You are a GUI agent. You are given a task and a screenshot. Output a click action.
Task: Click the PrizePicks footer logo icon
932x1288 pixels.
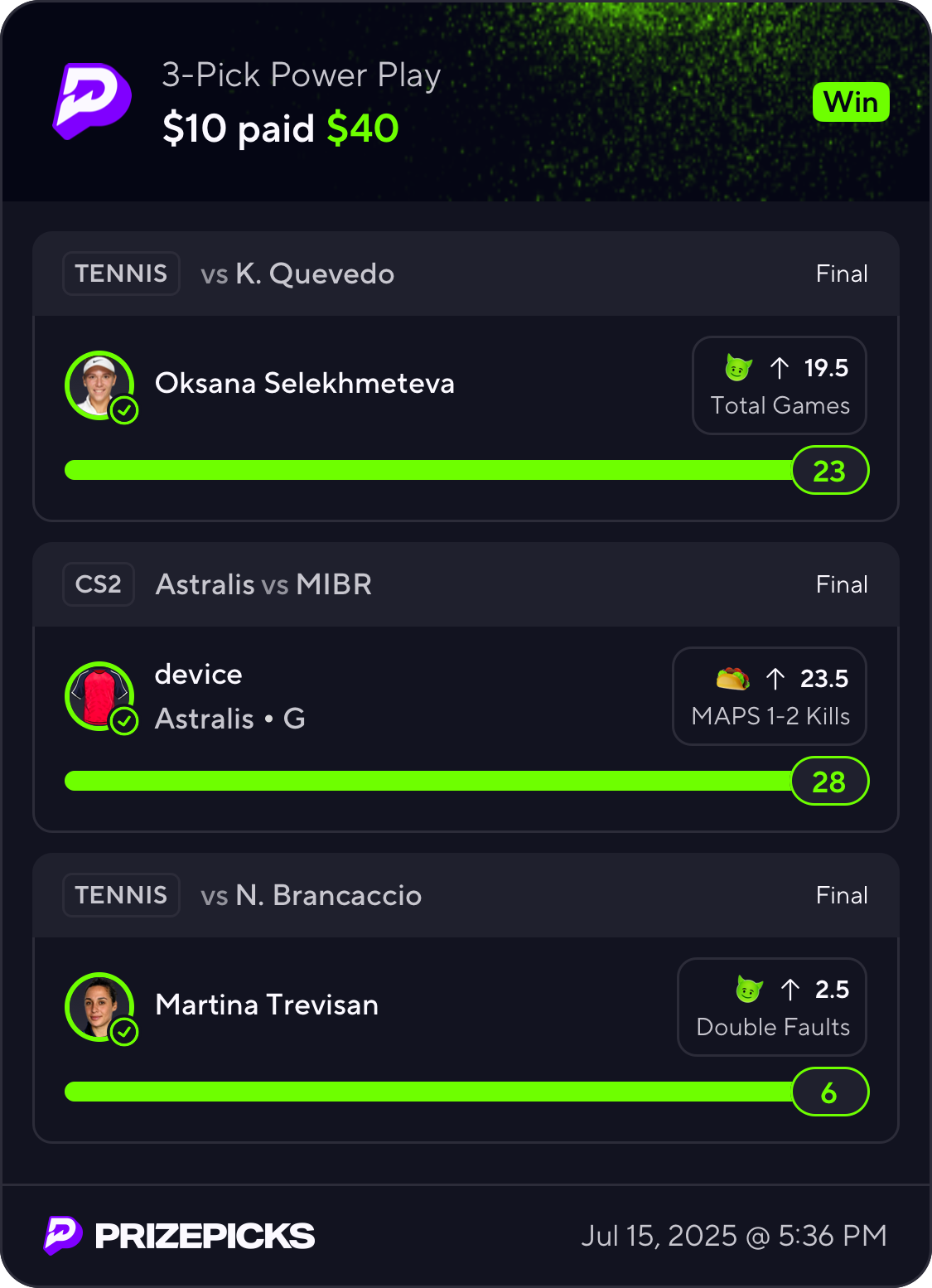(x=63, y=1236)
